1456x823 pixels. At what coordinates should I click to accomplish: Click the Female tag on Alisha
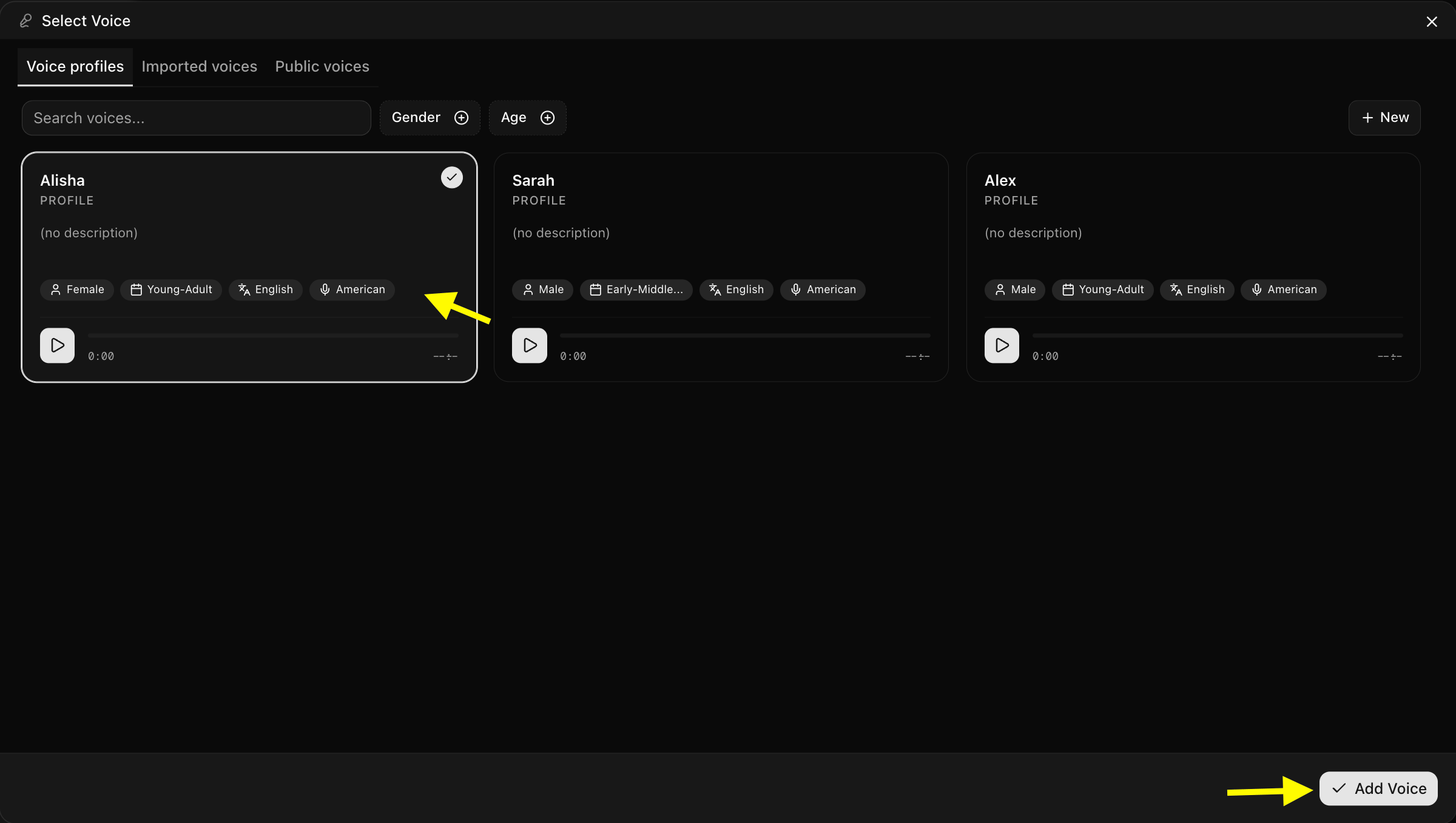[77, 290]
